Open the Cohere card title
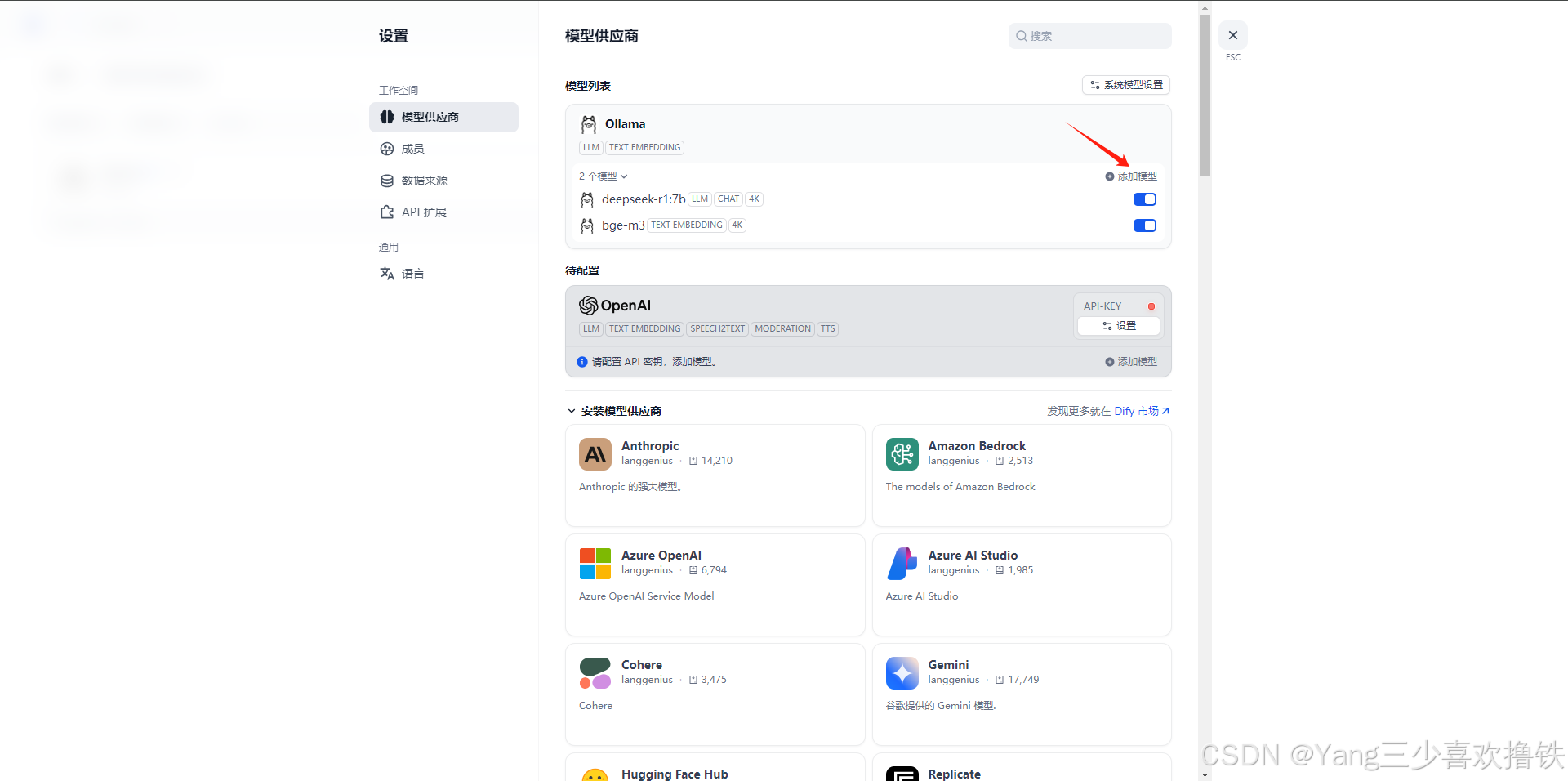 click(x=642, y=665)
